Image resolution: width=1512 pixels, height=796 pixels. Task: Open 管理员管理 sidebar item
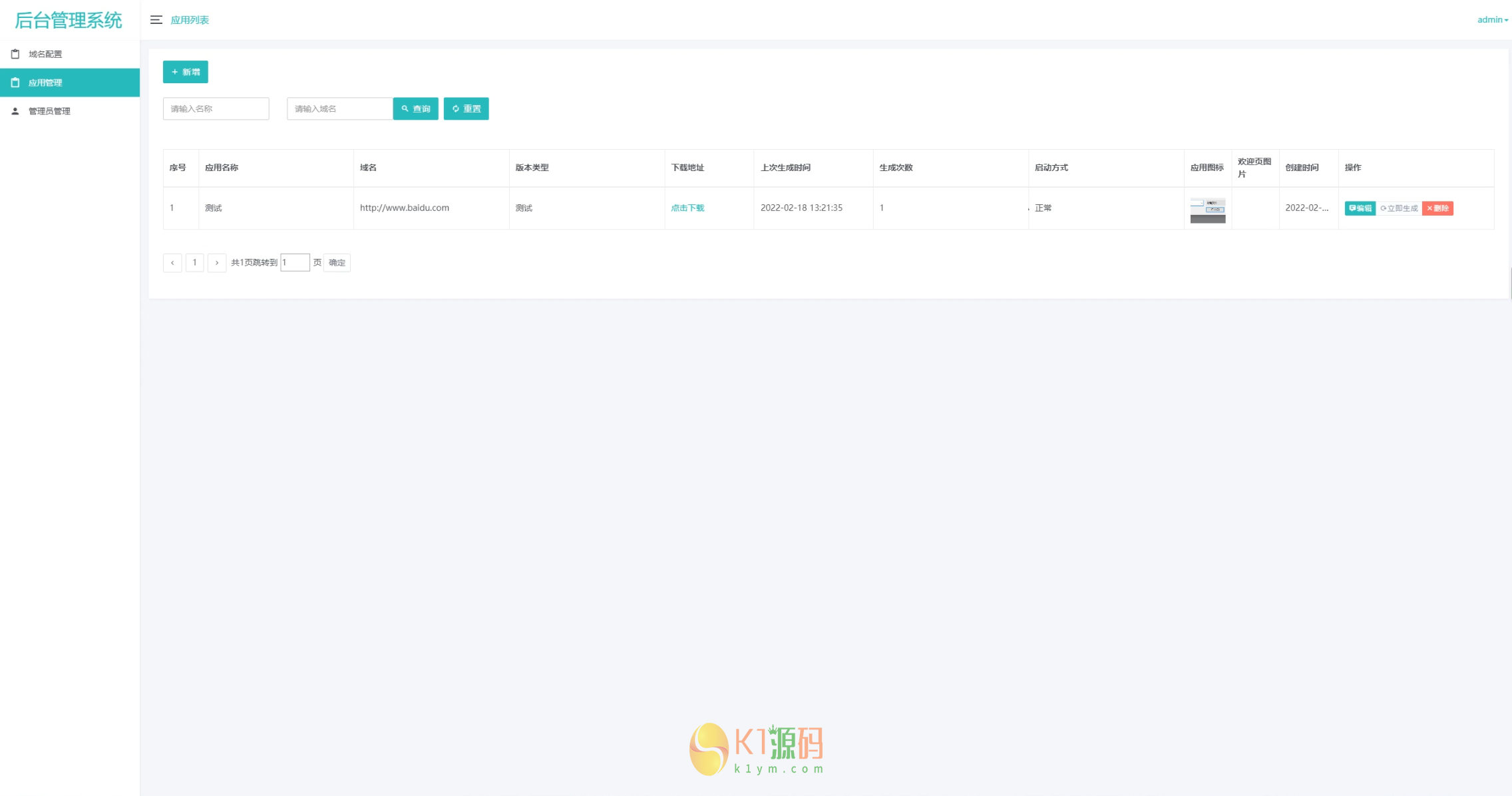click(x=49, y=111)
